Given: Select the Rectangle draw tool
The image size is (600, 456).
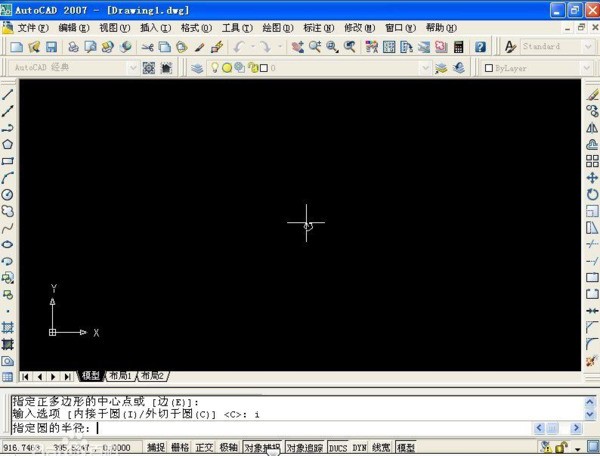Looking at the screenshot, I should click(8, 161).
